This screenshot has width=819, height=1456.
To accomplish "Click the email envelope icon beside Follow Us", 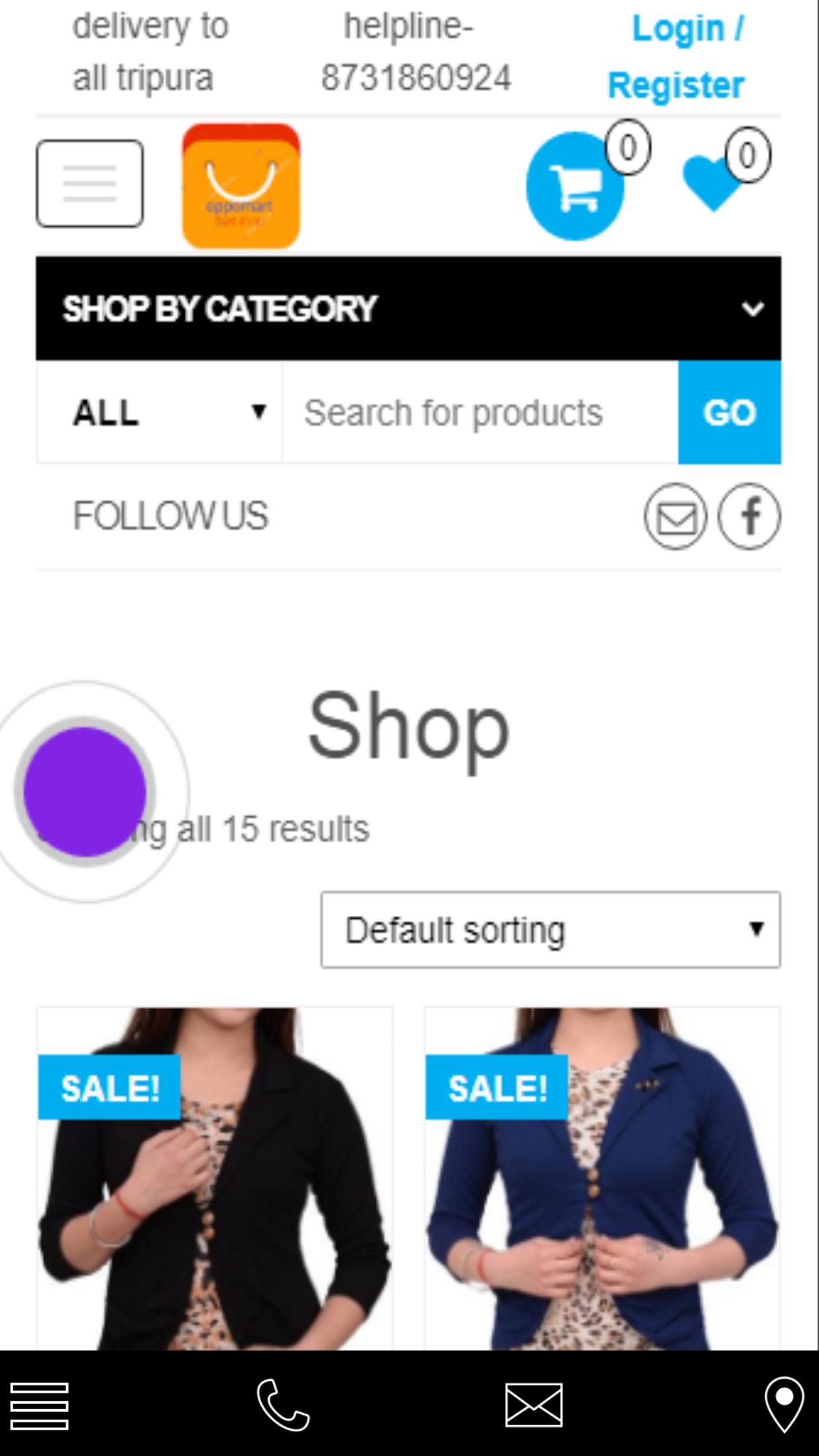I will point(676,516).
